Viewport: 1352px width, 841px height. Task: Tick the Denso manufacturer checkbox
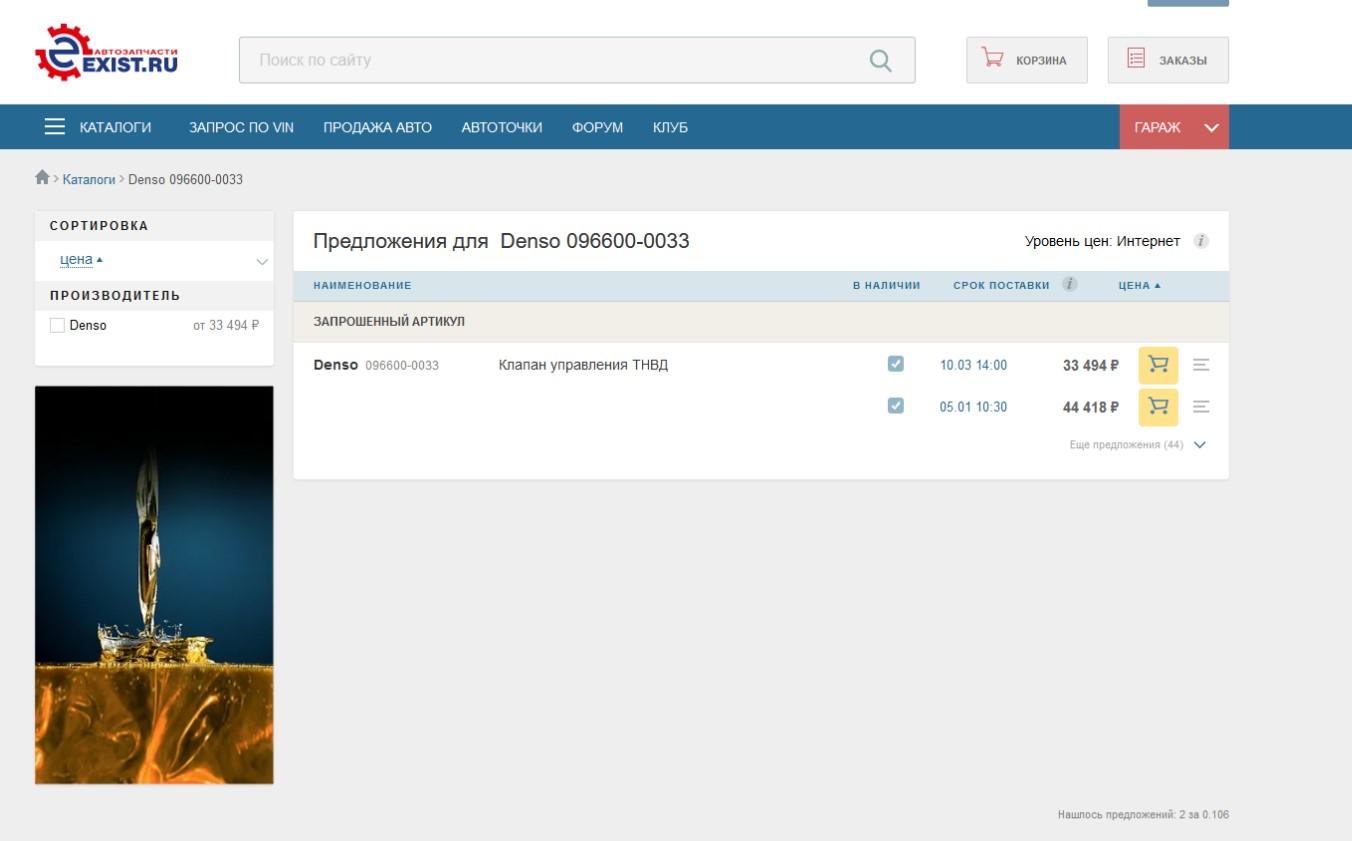[x=57, y=325]
